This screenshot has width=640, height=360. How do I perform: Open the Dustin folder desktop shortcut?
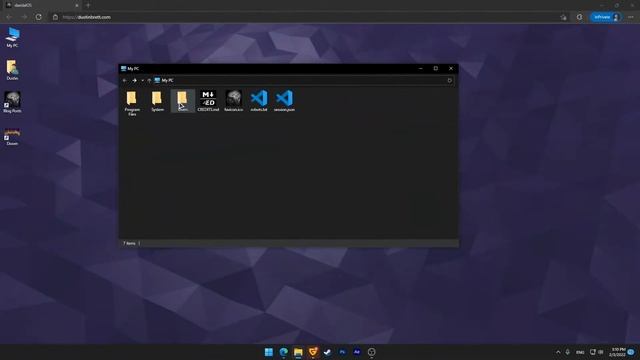pyautogui.click(x=12, y=70)
